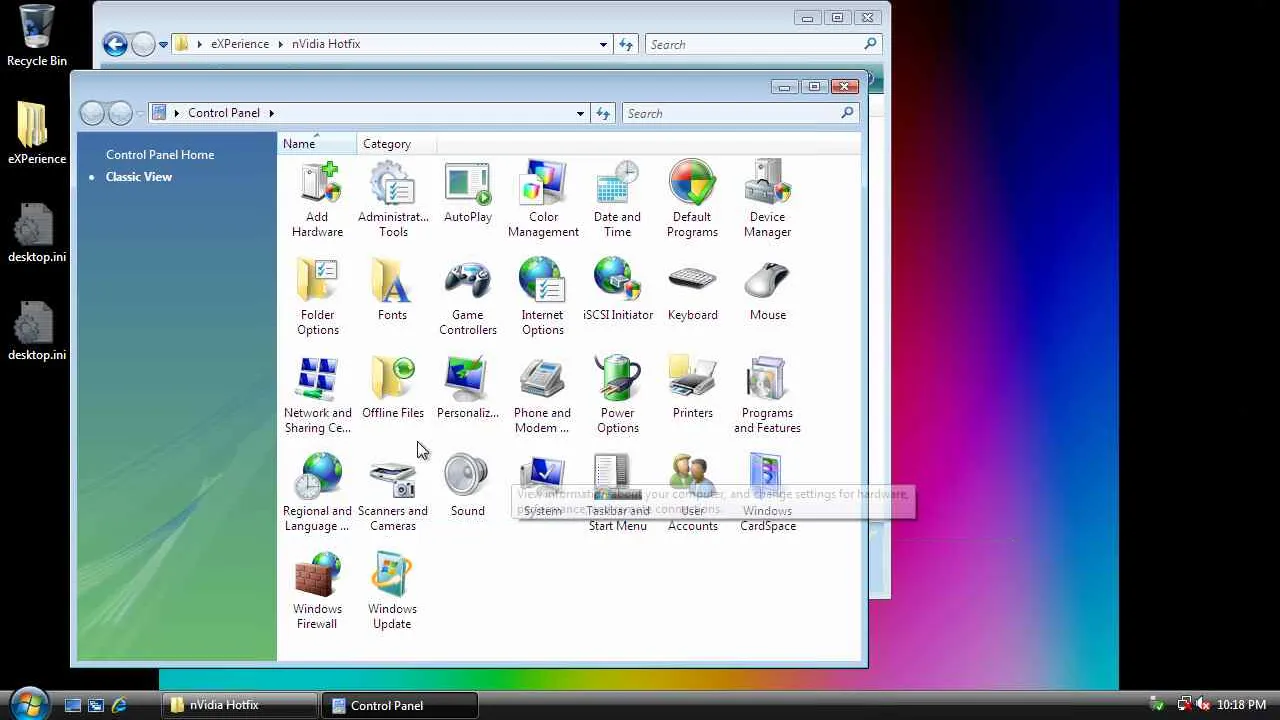Launch the AutoPlay settings
This screenshot has width=1280, height=720.
click(468, 193)
